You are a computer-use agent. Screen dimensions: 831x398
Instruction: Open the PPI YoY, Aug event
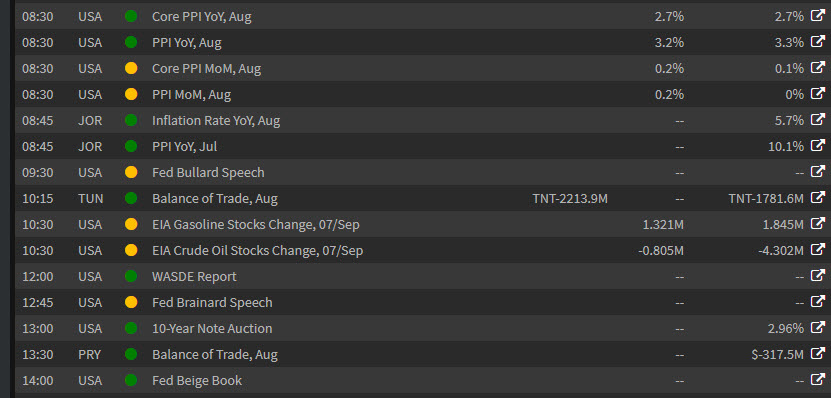point(187,43)
